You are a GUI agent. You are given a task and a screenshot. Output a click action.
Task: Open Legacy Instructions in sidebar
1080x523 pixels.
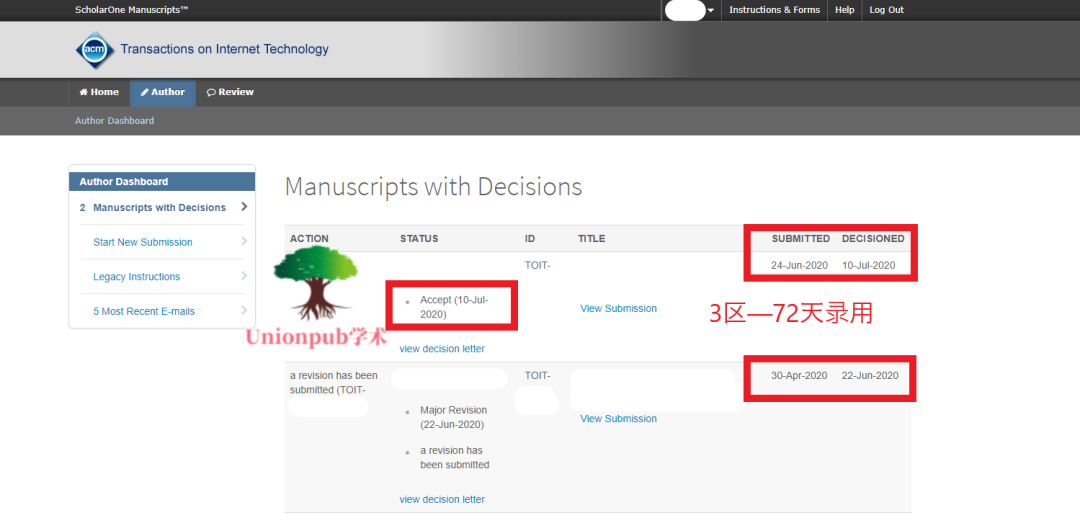coord(136,277)
